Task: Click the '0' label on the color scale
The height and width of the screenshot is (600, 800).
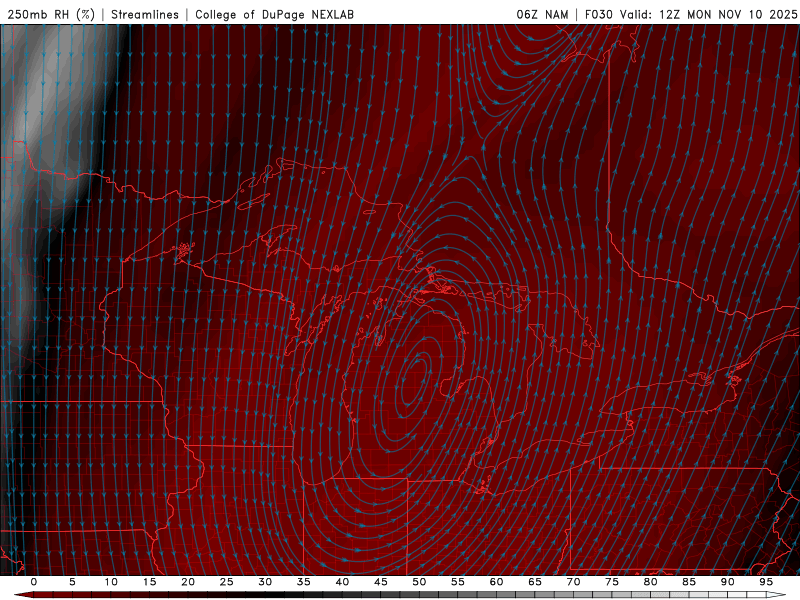Action: [x=34, y=582]
